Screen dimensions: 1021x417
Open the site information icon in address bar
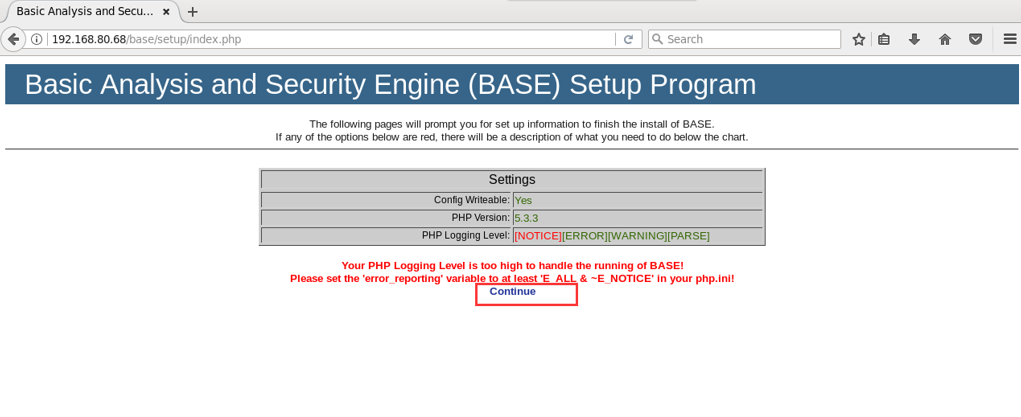tap(37, 39)
